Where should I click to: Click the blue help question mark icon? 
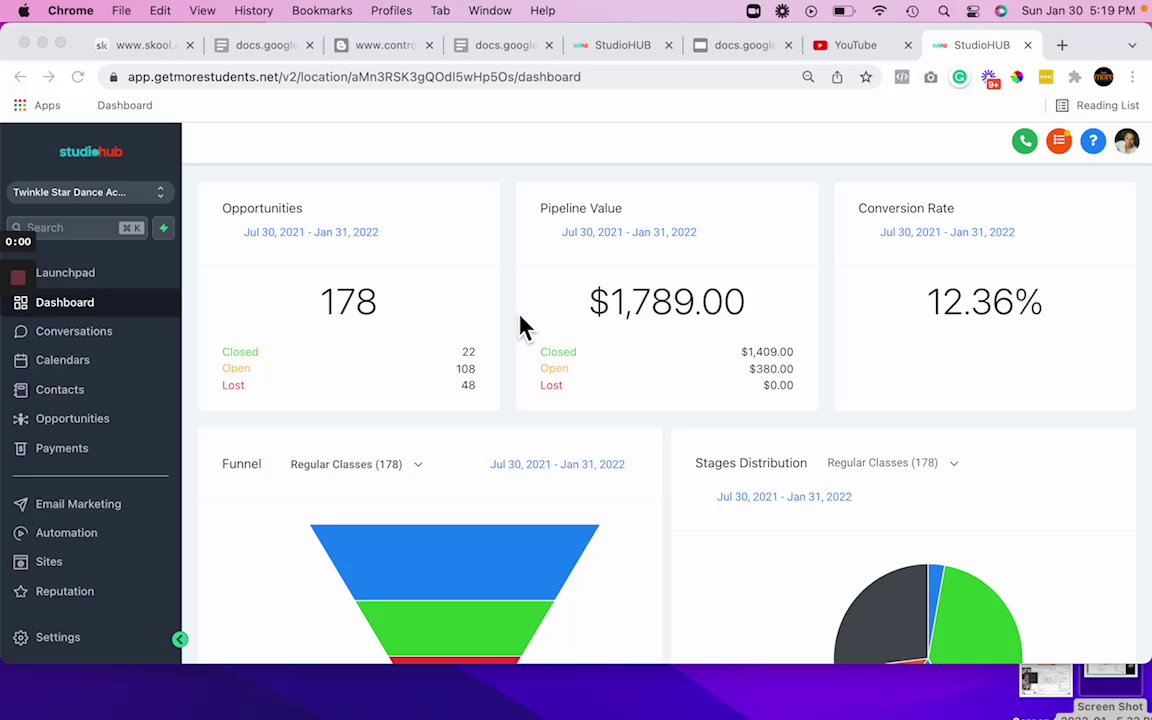click(1092, 141)
